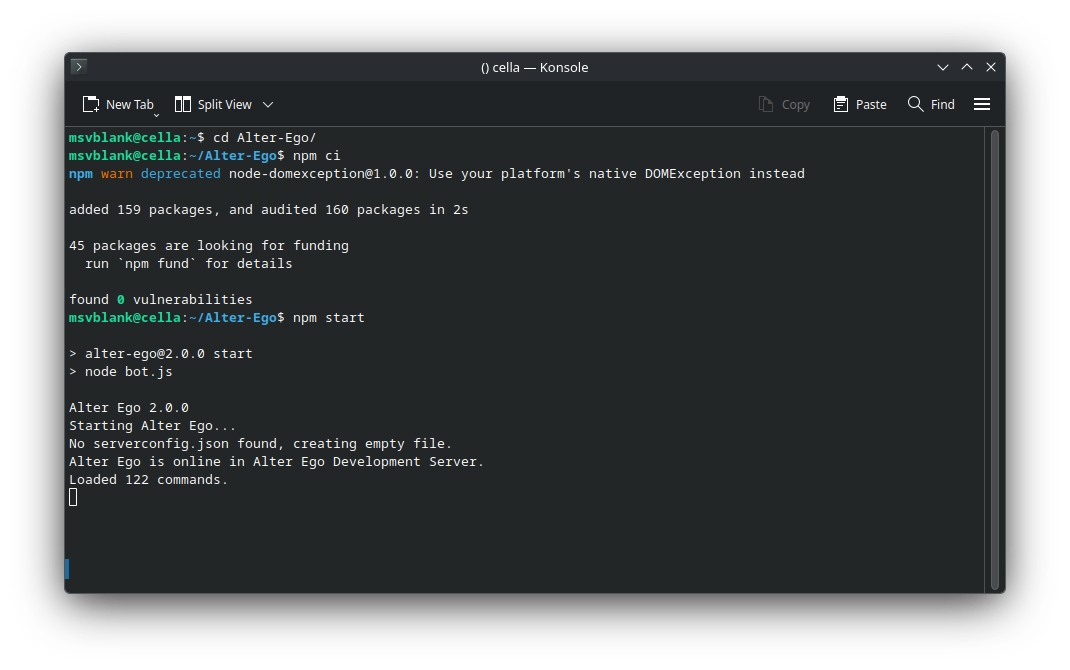Close the Konsole window
The width and height of the screenshot is (1070, 670).
[x=991, y=67]
